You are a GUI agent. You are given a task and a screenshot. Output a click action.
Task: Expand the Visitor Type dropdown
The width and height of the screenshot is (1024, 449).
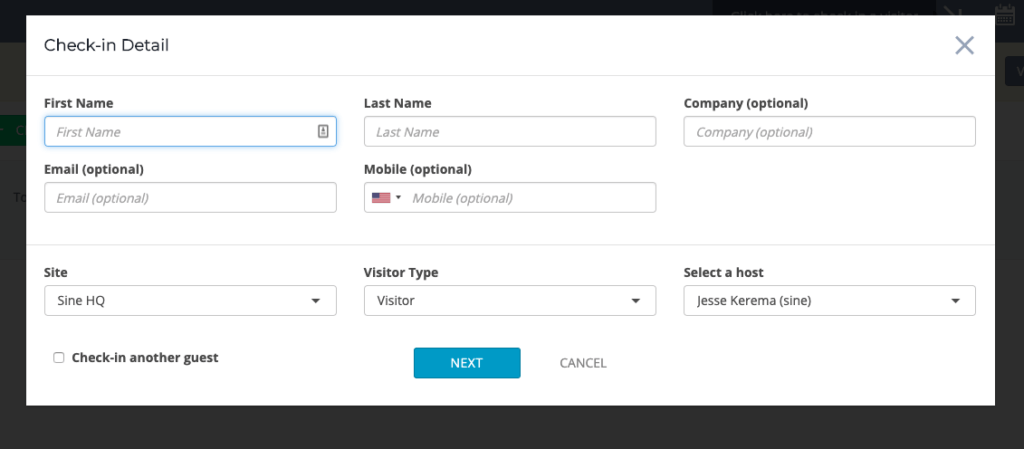click(x=509, y=300)
